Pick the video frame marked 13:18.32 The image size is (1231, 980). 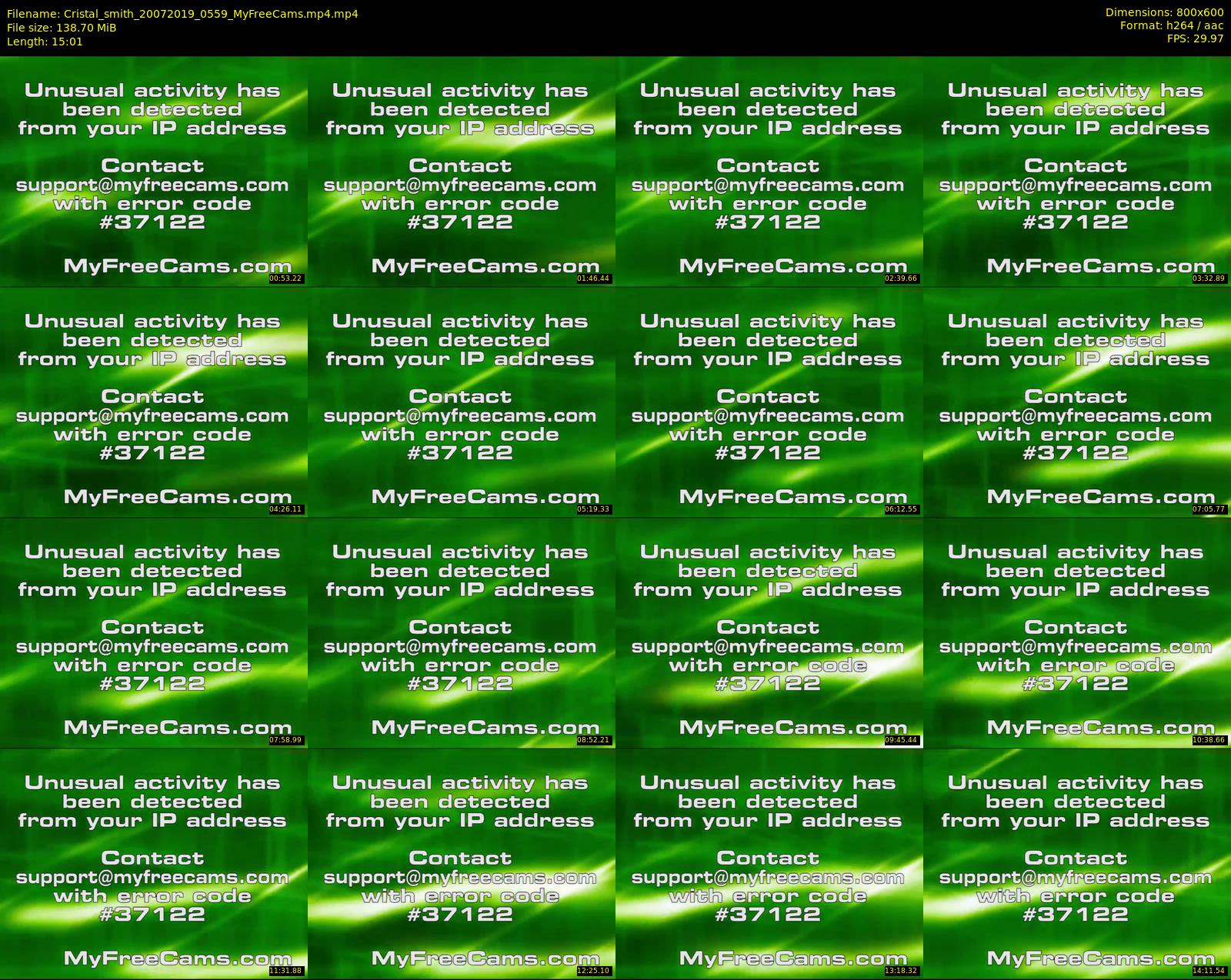769,863
